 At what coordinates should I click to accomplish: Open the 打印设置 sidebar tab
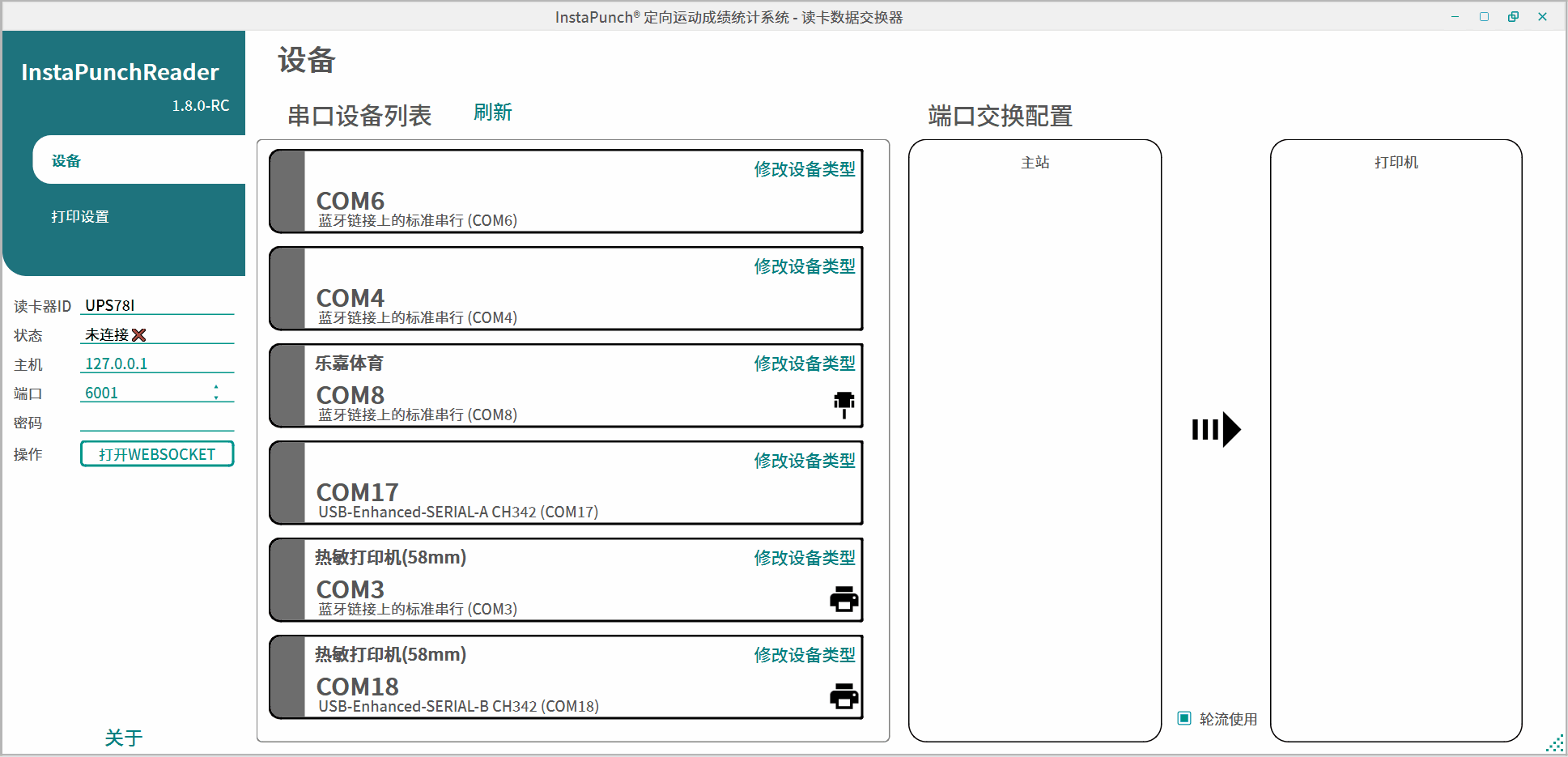pyautogui.click(x=80, y=217)
